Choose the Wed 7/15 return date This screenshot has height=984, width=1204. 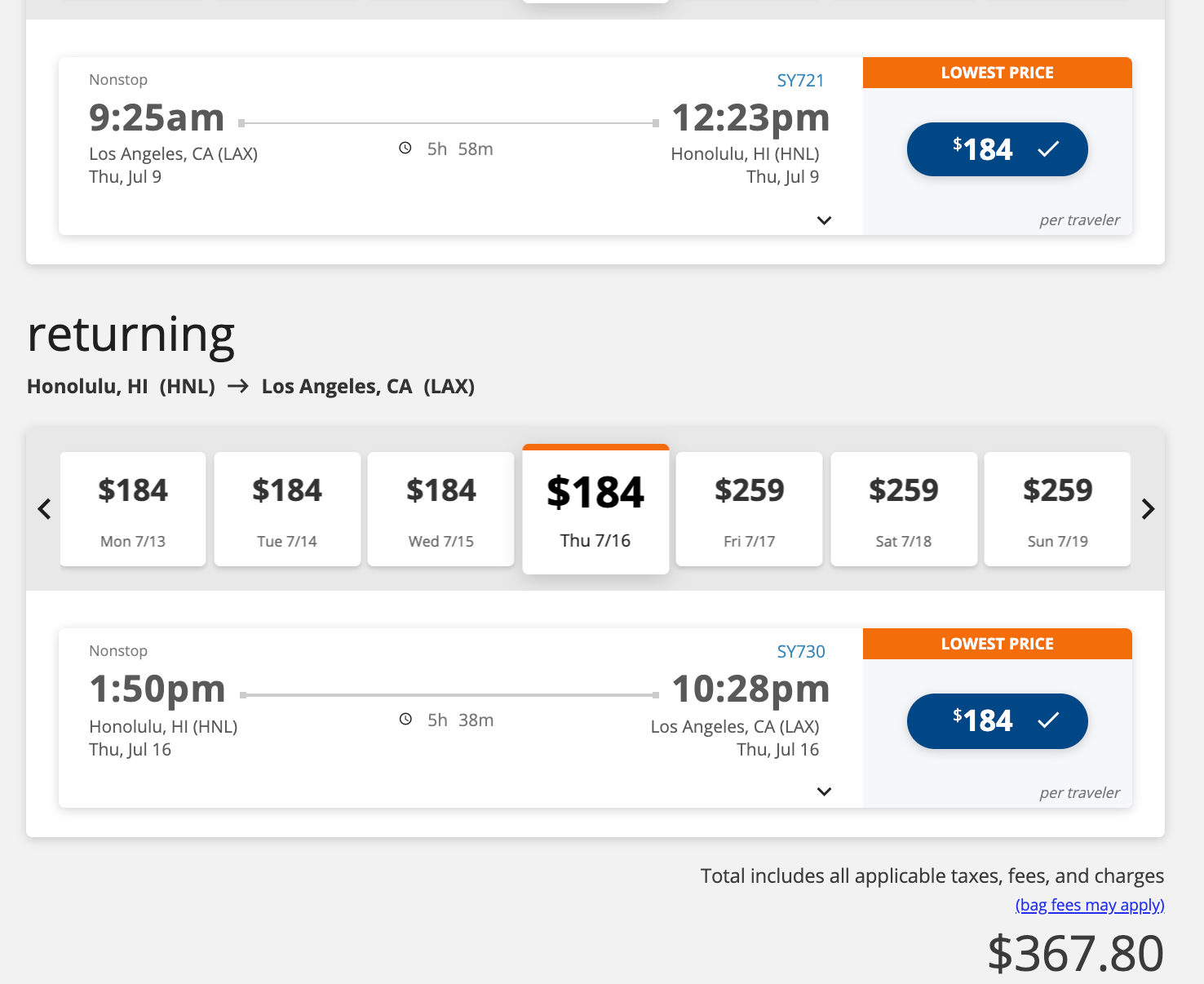click(x=441, y=509)
